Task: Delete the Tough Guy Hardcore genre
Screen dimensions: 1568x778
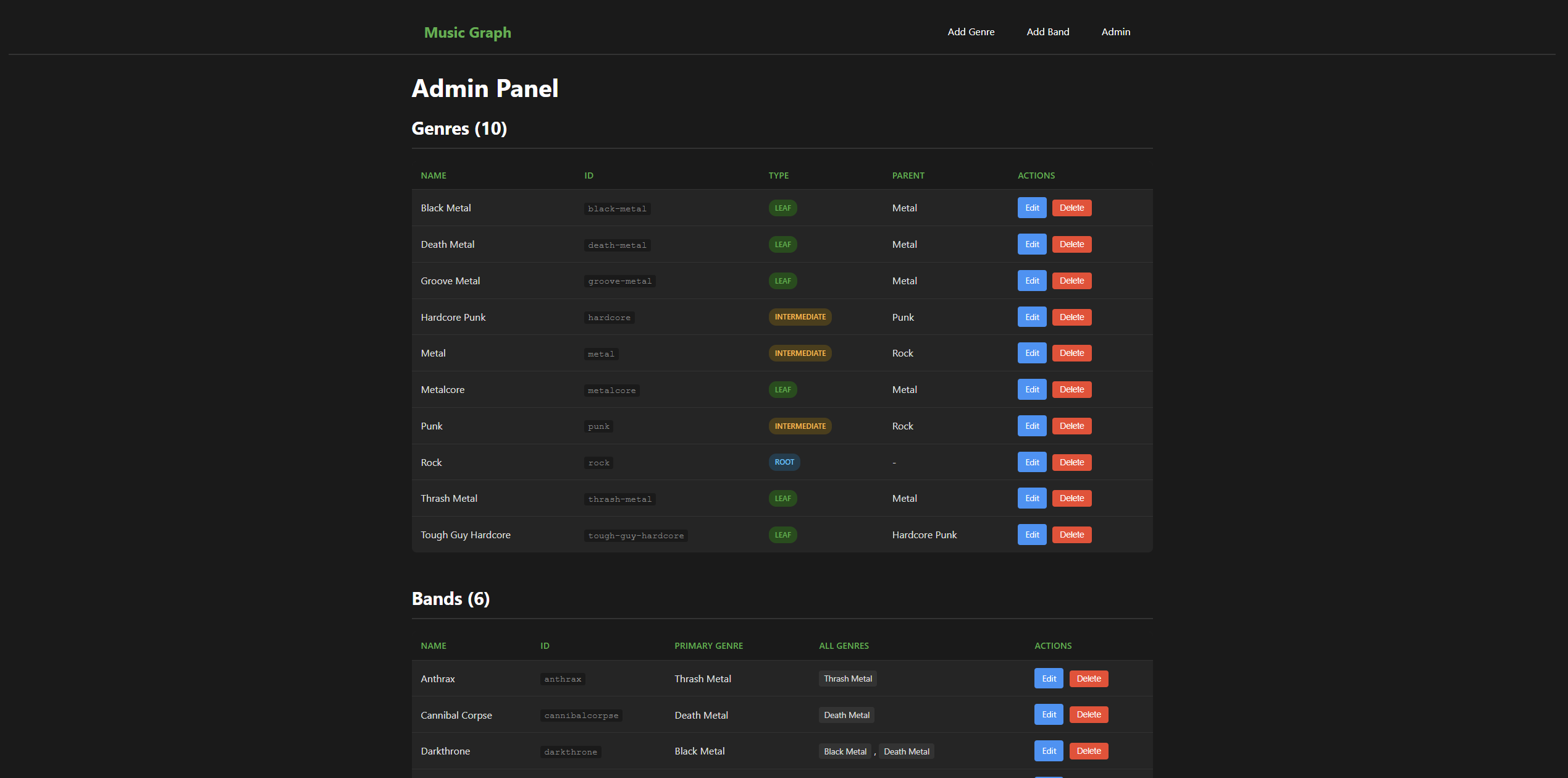Action: [x=1071, y=535]
